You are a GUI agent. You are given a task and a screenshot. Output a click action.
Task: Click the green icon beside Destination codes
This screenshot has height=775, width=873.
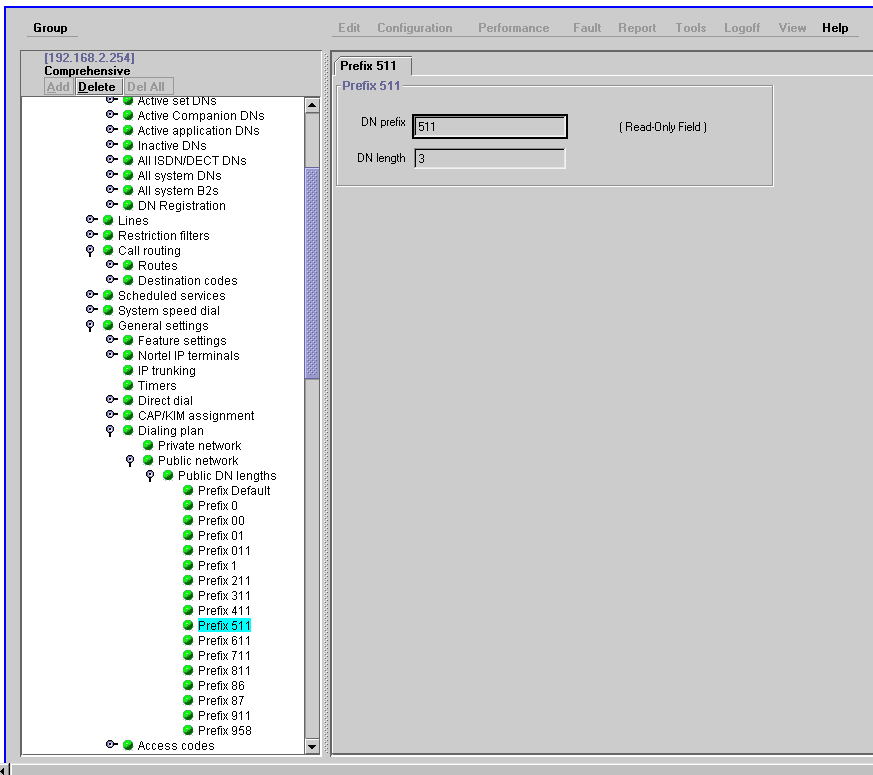click(x=128, y=281)
